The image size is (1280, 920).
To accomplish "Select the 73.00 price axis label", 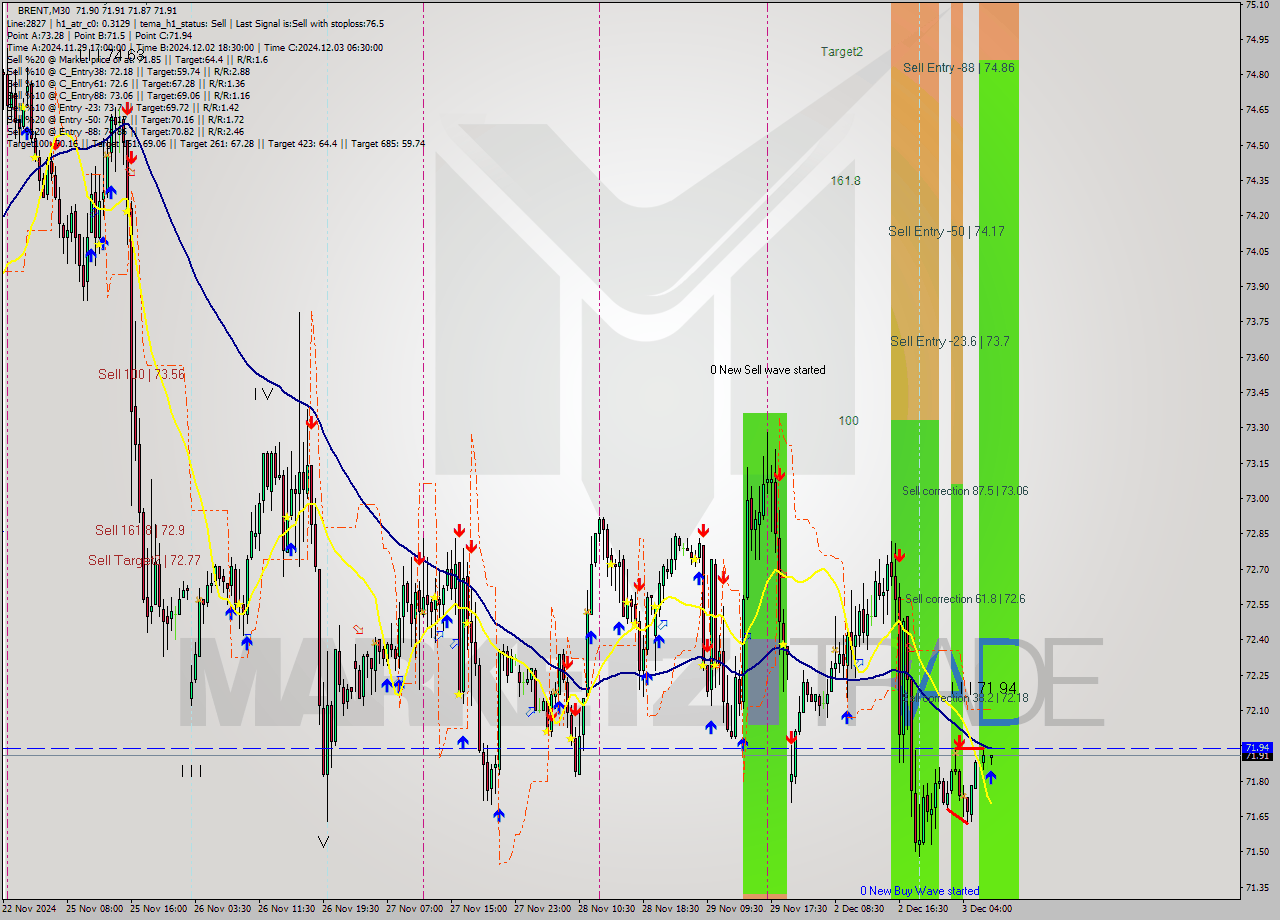I will (x=1258, y=498).
